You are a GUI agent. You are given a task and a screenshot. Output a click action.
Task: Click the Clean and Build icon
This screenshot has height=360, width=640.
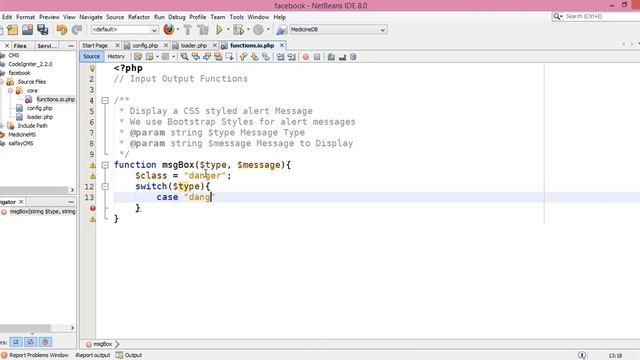[203, 30]
